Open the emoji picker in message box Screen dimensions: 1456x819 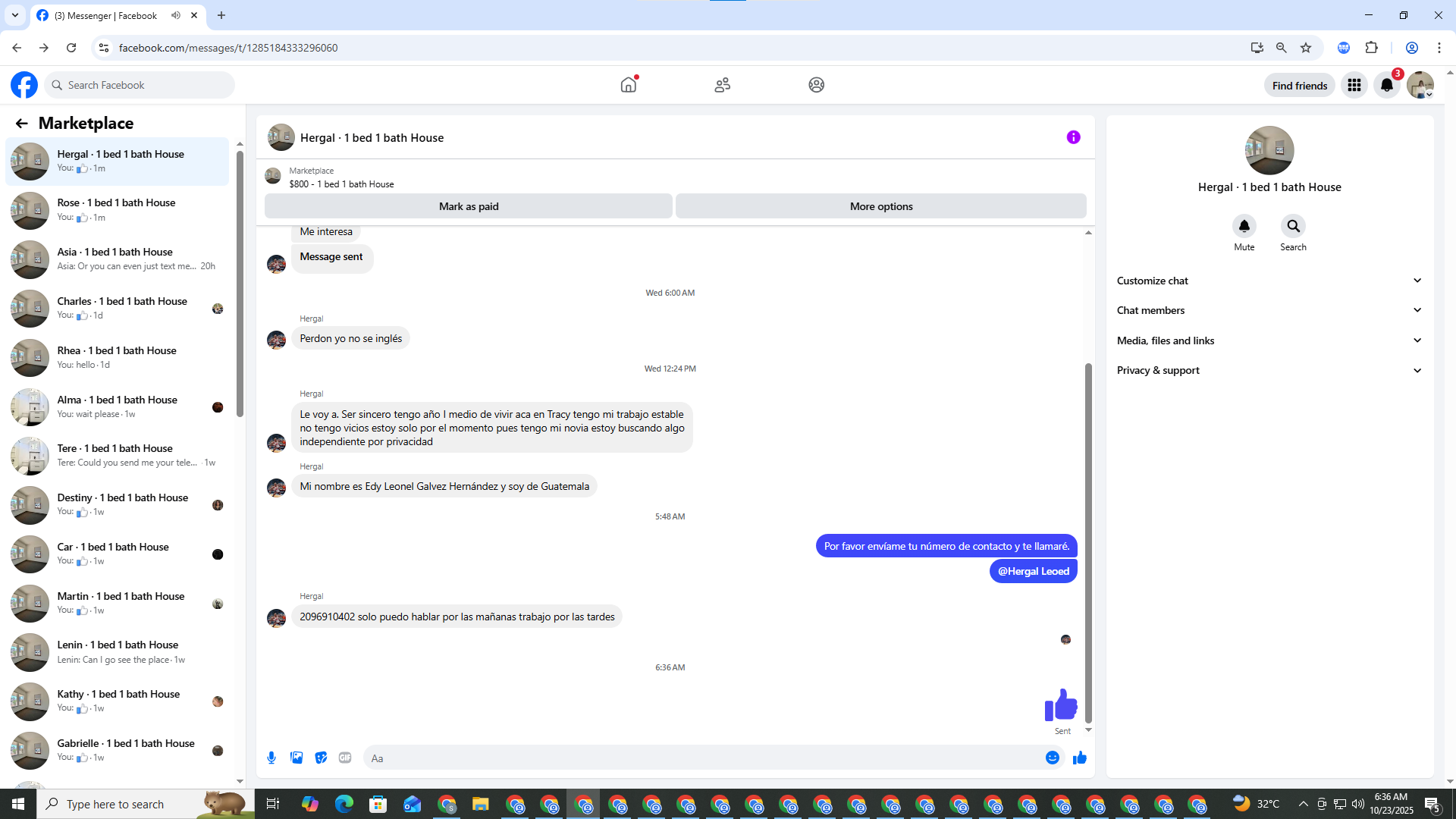1052,758
